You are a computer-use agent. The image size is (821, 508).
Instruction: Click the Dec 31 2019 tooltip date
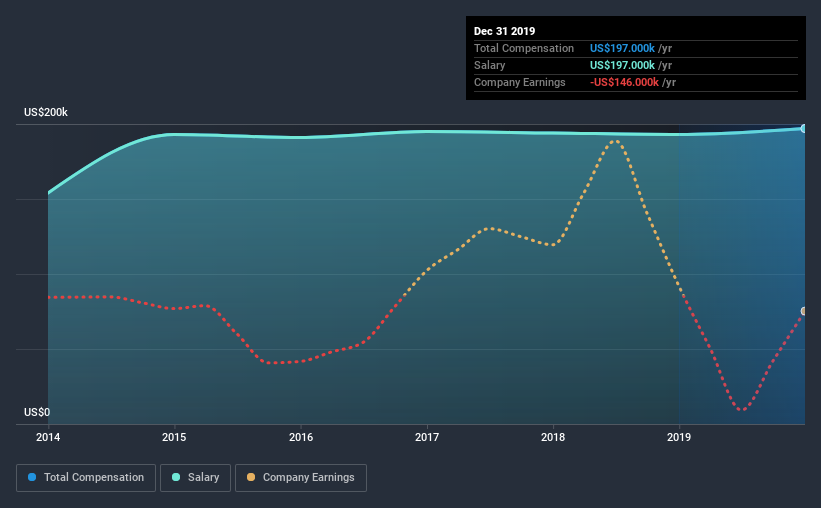(x=504, y=31)
